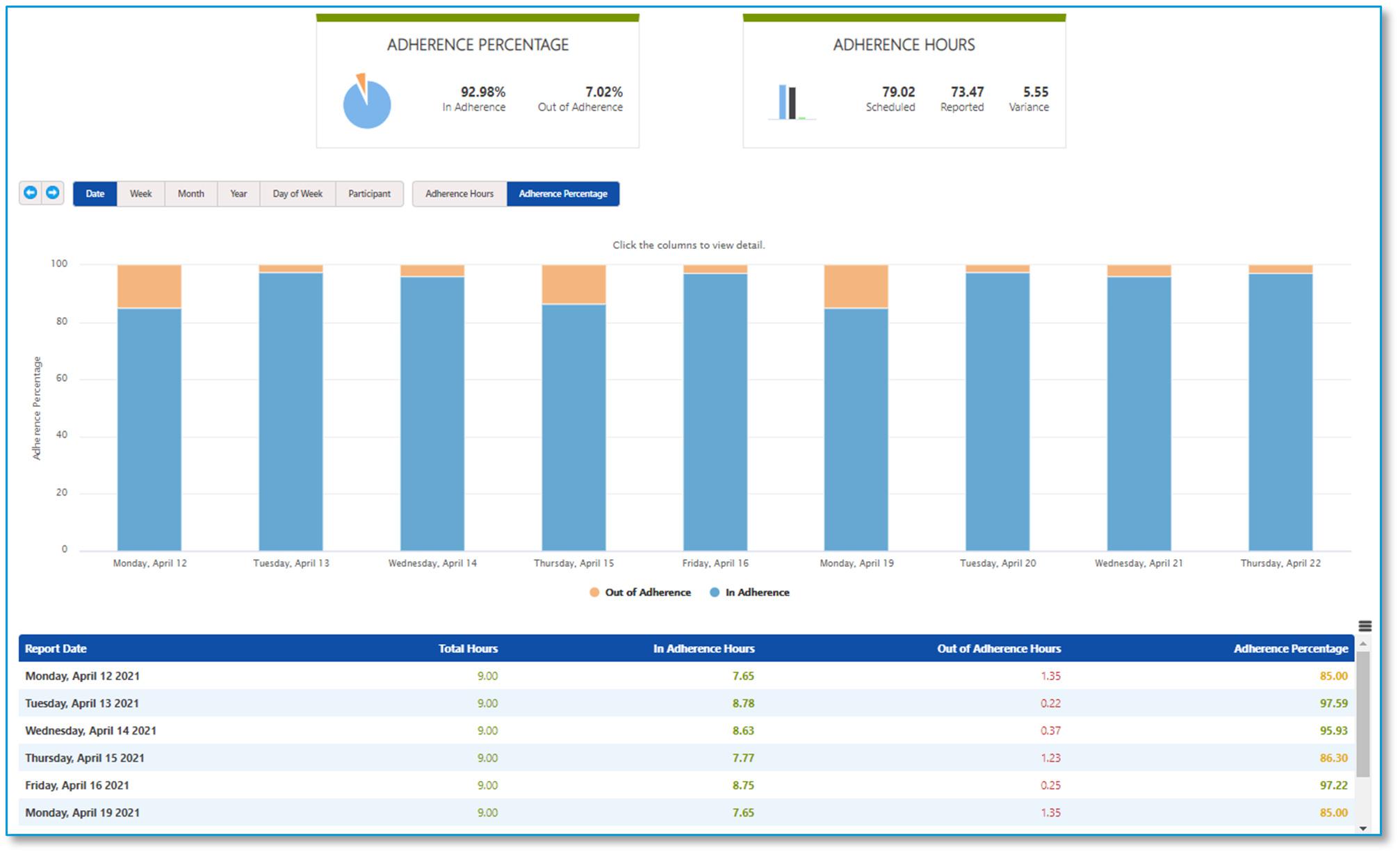Image resolution: width=1400 pixels, height=854 pixels.
Task: Switch grouping to Week
Action: pyautogui.click(x=140, y=194)
